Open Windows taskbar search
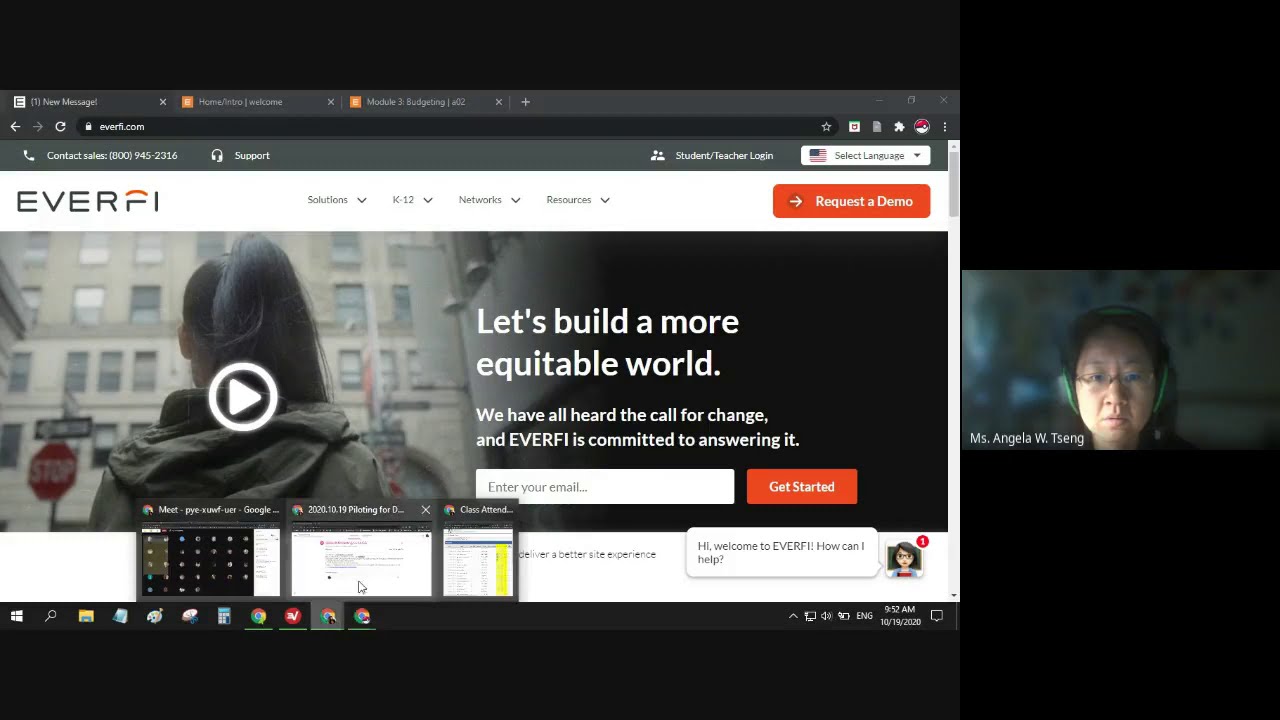The image size is (1280, 720). [x=51, y=616]
